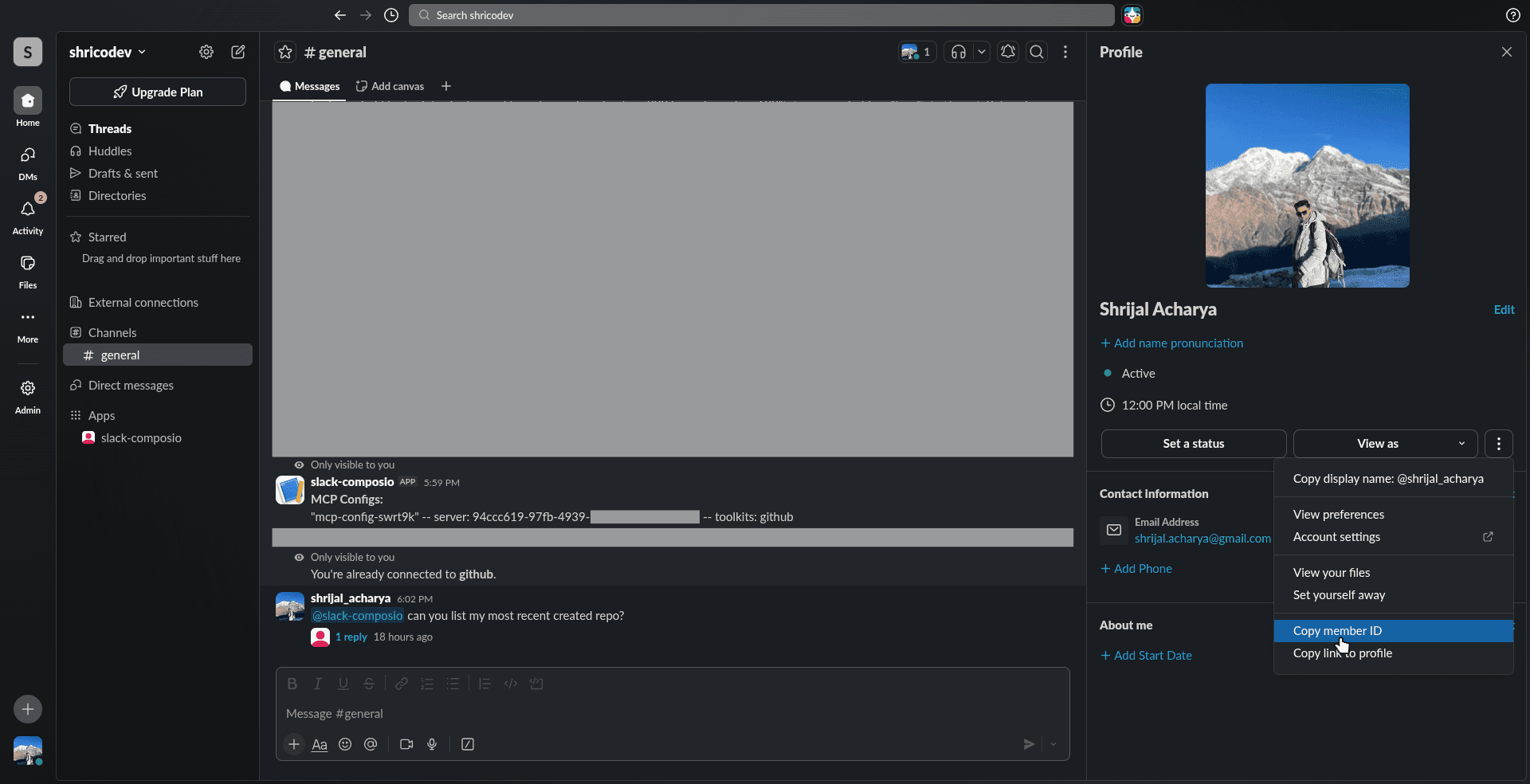Insert a link in composer
1530x784 pixels.
click(402, 684)
